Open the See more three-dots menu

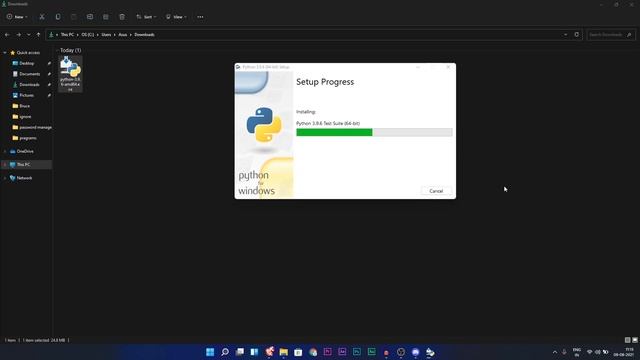coord(200,17)
